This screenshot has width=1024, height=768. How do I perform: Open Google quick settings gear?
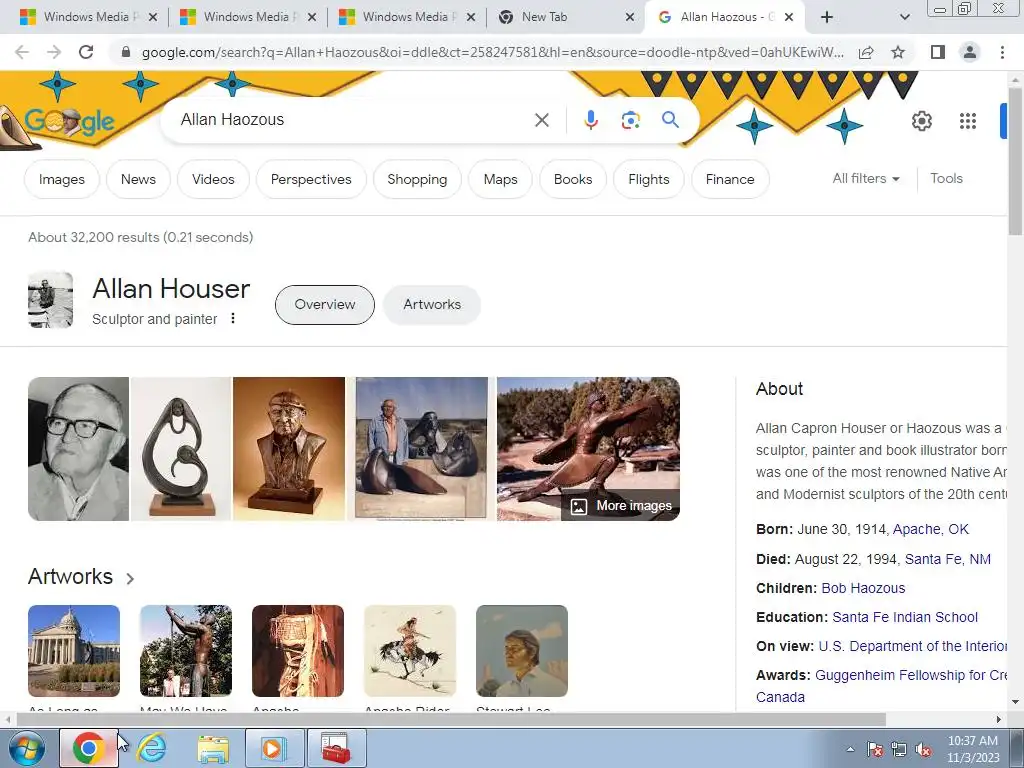[921, 121]
